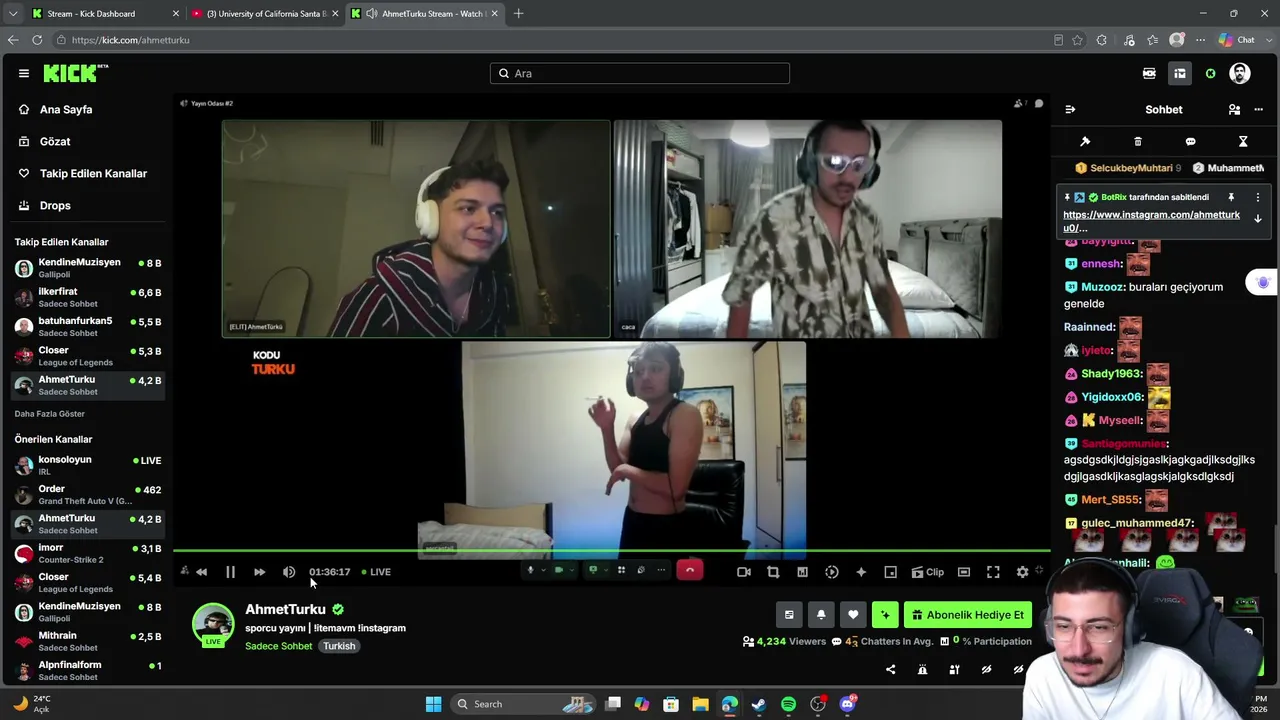Click the moderation gavel icon in chat

pyautogui.click(x=1085, y=141)
